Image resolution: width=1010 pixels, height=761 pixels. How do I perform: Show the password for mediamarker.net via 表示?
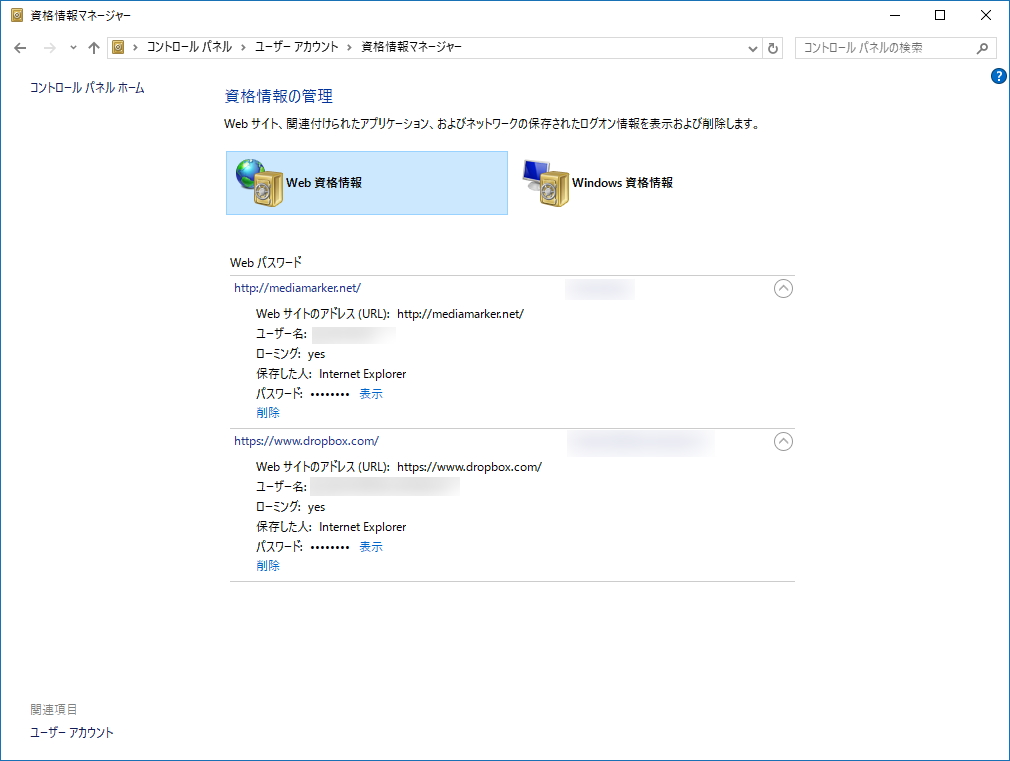pos(370,393)
